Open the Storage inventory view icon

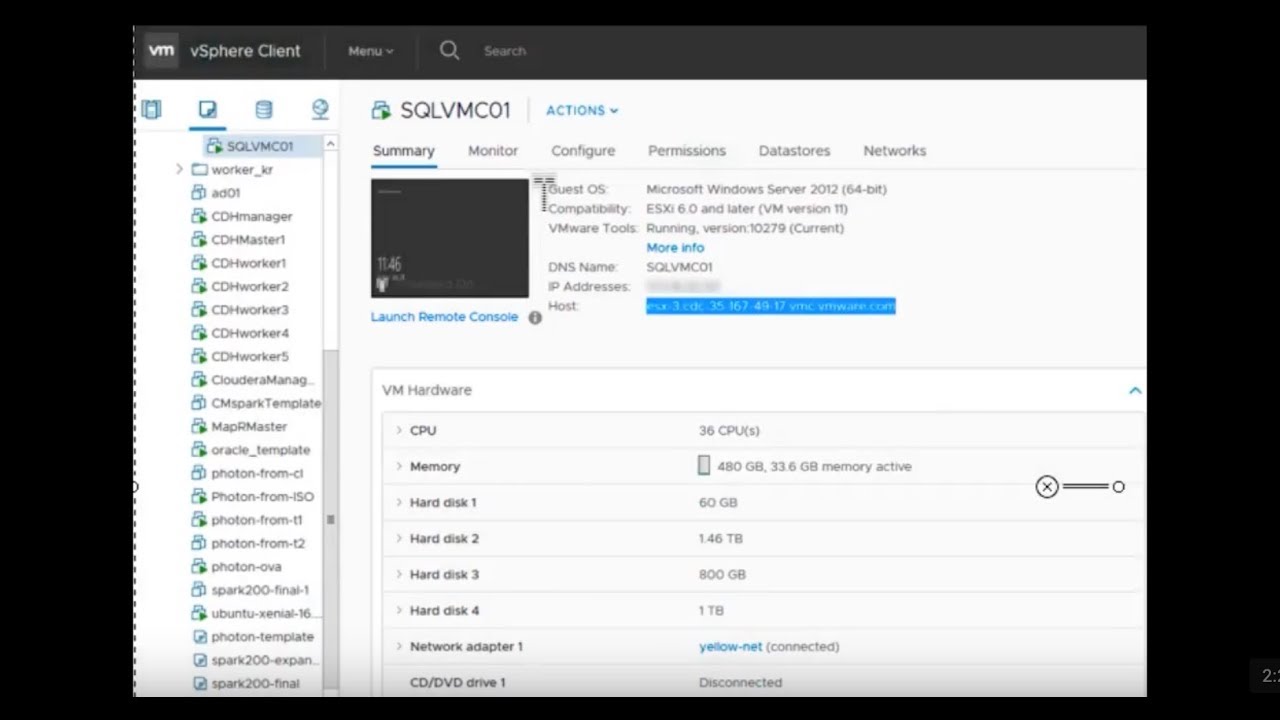(x=263, y=109)
